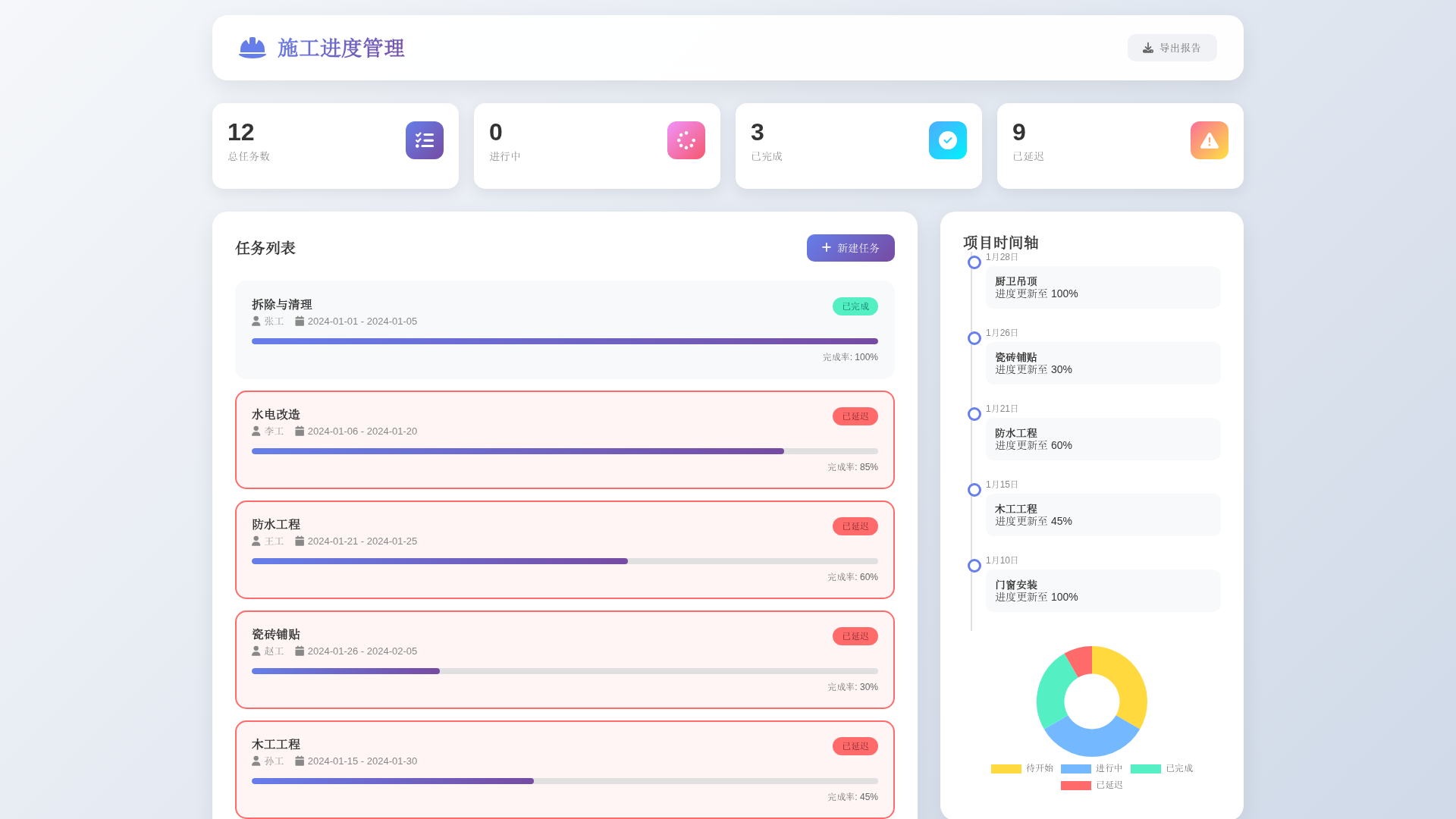Click the download icon in export button
This screenshot has width=1456, height=819.
click(1148, 48)
